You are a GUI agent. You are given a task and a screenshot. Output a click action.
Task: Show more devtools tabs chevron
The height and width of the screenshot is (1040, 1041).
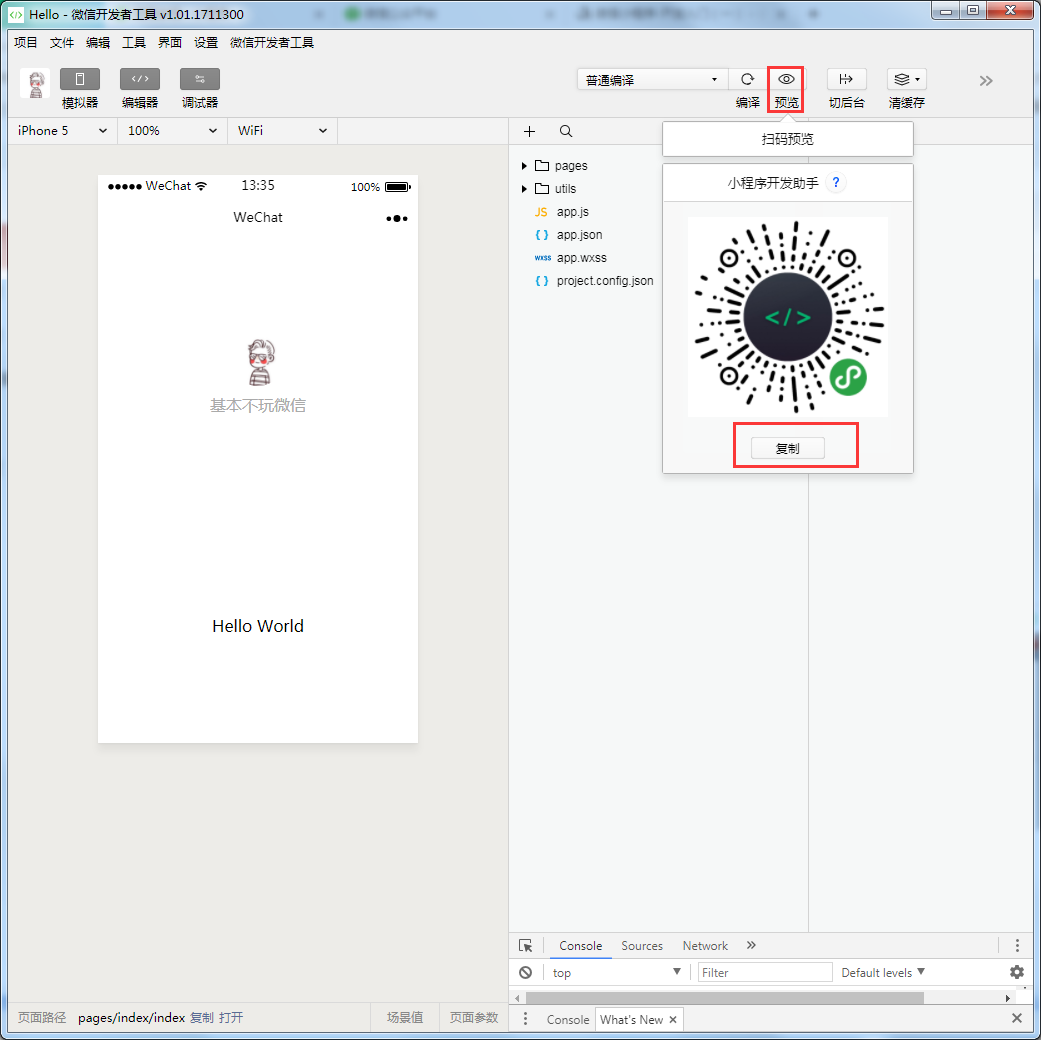coord(751,945)
